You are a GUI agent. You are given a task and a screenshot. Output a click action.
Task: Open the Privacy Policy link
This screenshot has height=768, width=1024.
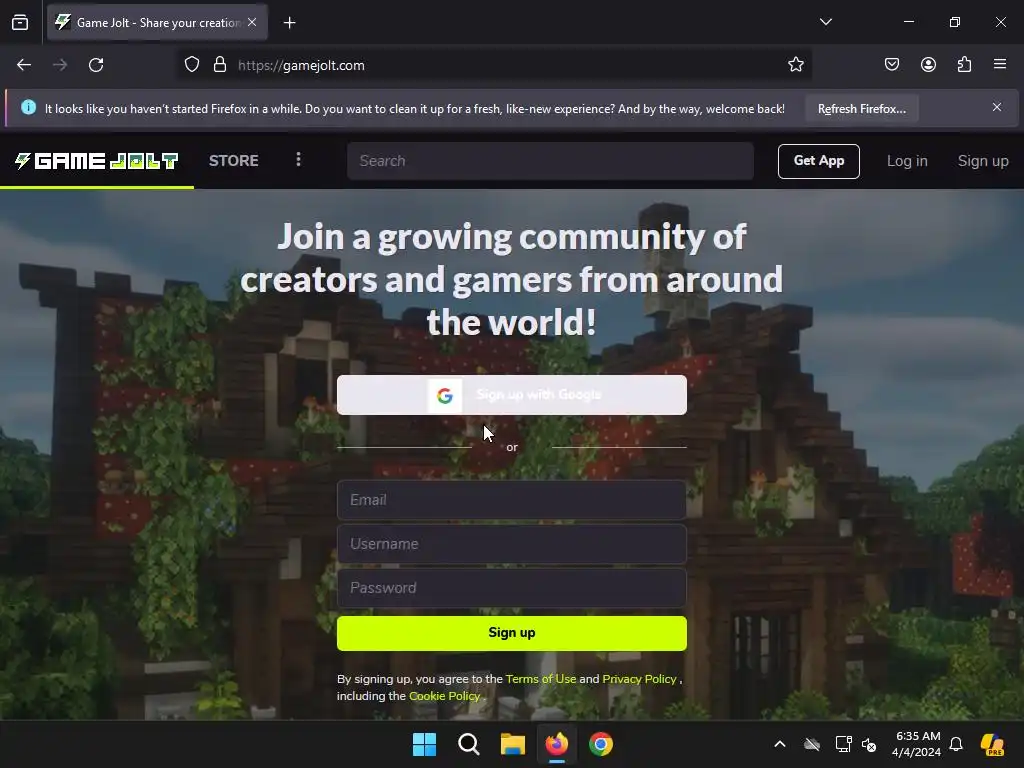(639, 679)
